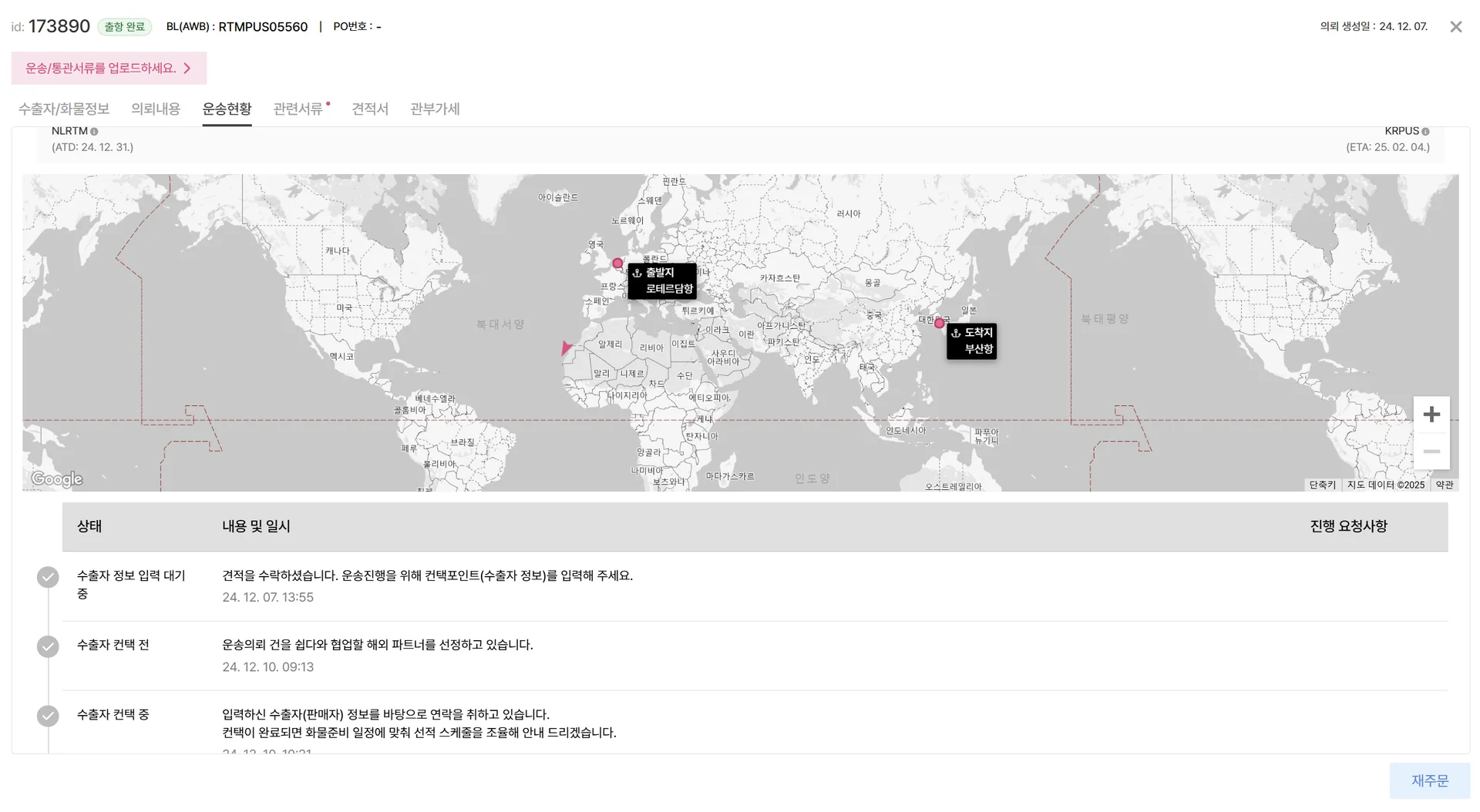Click the timestamp 24. 12. 07. 13:55
Image resolution: width=1480 pixels, height=812 pixels.
(x=267, y=597)
